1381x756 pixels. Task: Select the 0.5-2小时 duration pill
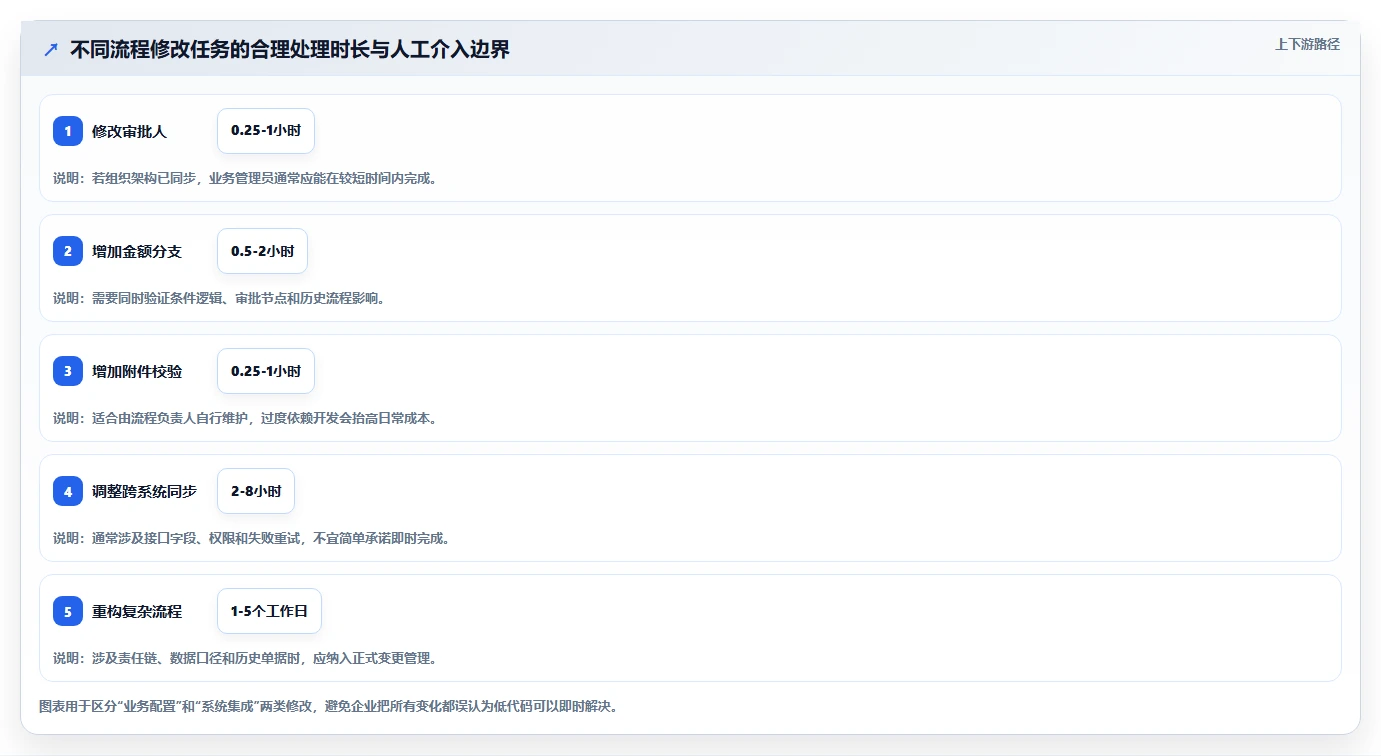[x=262, y=251]
